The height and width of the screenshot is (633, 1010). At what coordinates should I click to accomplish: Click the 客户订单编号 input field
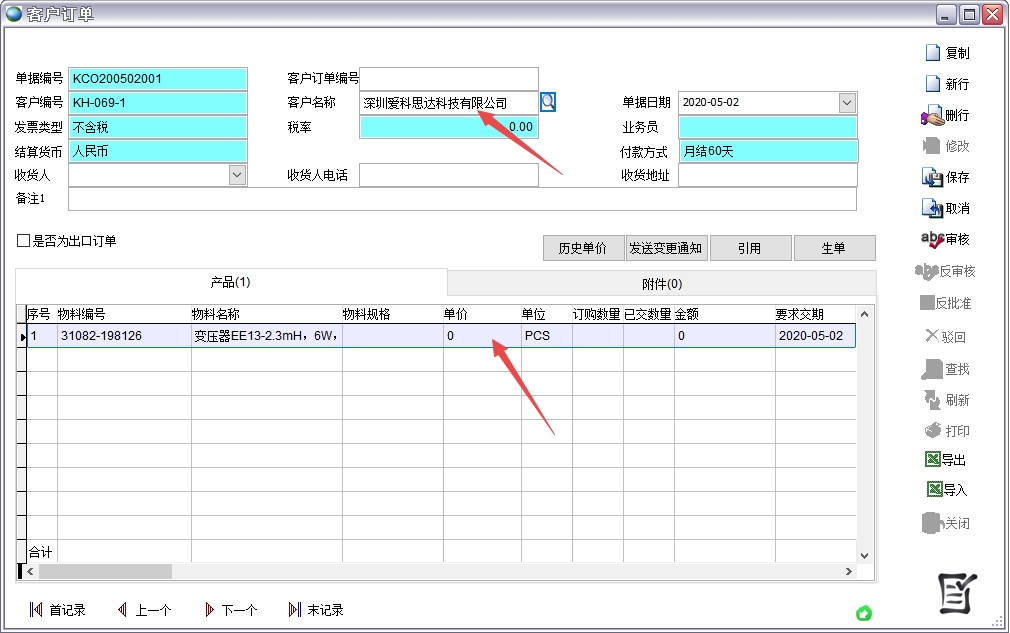pos(448,79)
